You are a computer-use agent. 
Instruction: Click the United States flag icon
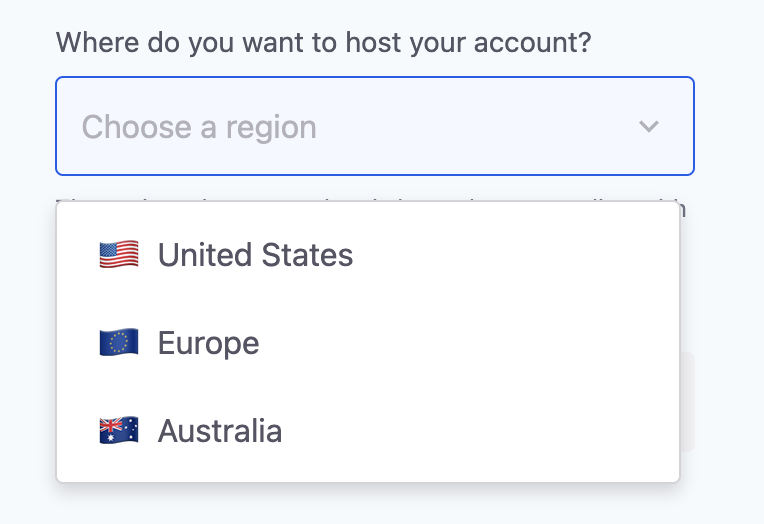[x=118, y=255]
